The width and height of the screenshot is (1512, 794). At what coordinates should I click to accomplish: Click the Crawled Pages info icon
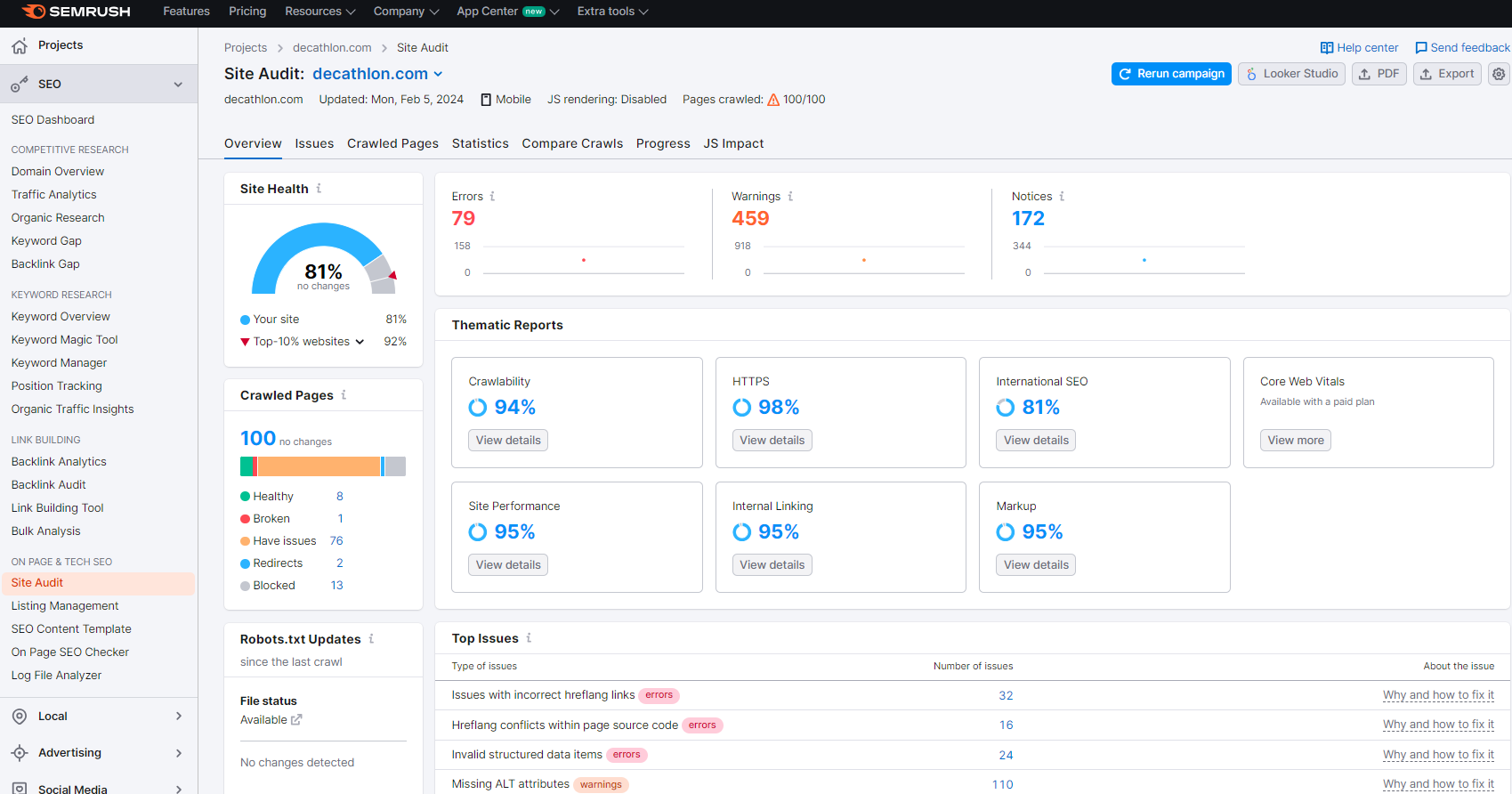(x=344, y=395)
